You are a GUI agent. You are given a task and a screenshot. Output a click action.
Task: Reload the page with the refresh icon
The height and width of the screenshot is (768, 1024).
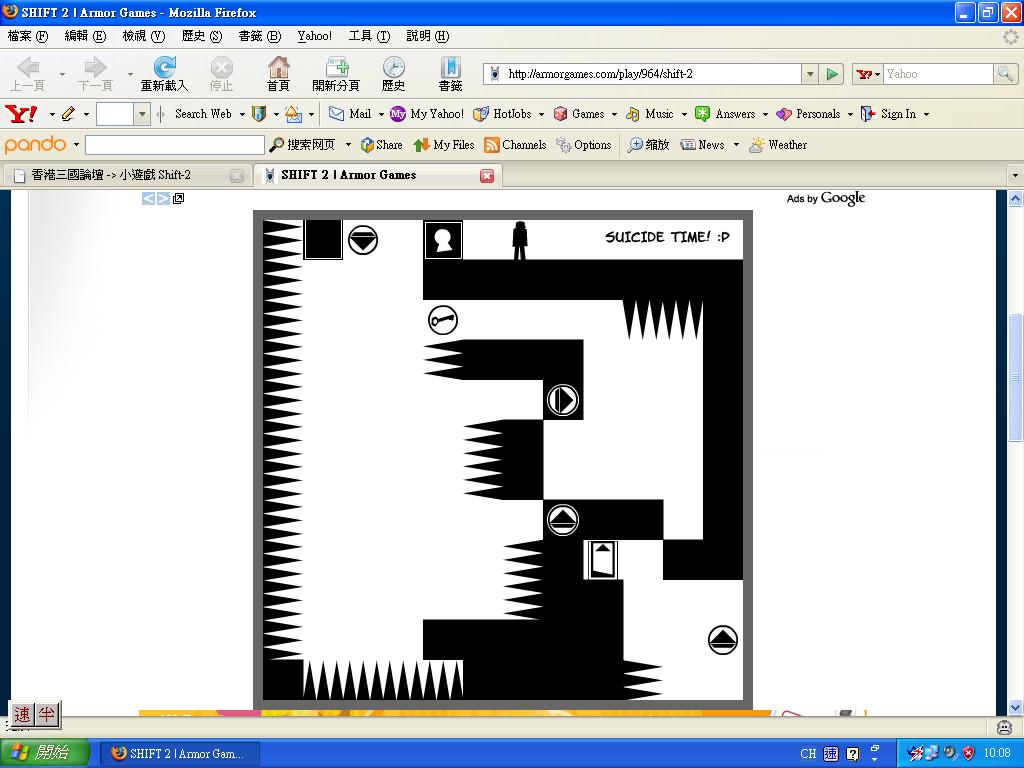[x=164, y=73]
